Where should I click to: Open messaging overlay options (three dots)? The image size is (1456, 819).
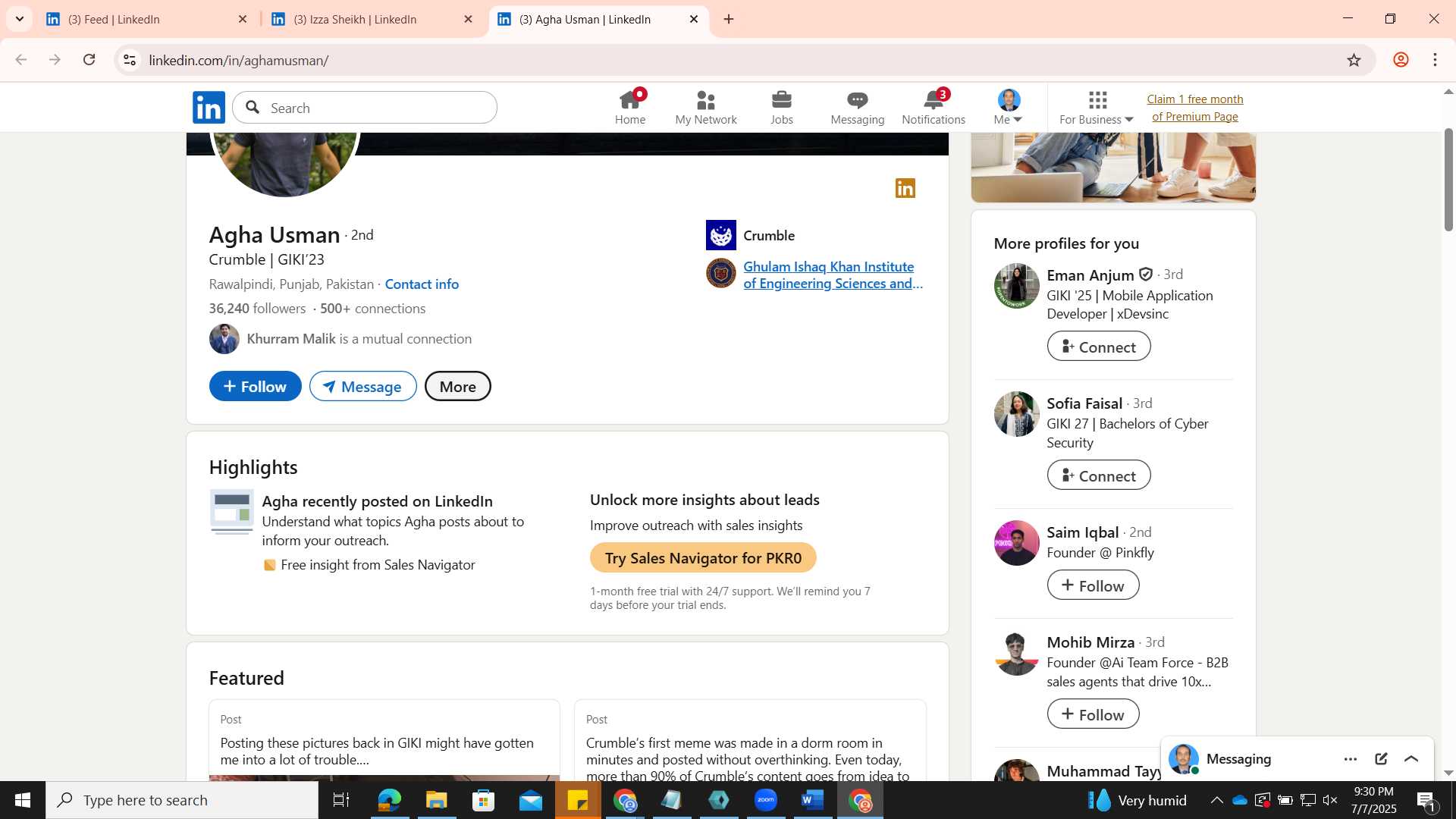tap(1351, 759)
